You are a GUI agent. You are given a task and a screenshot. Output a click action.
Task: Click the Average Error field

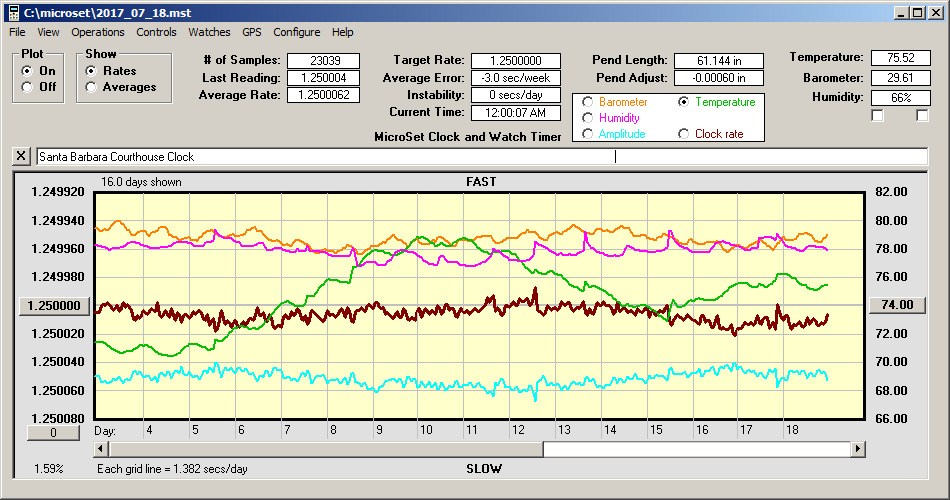point(516,78)
